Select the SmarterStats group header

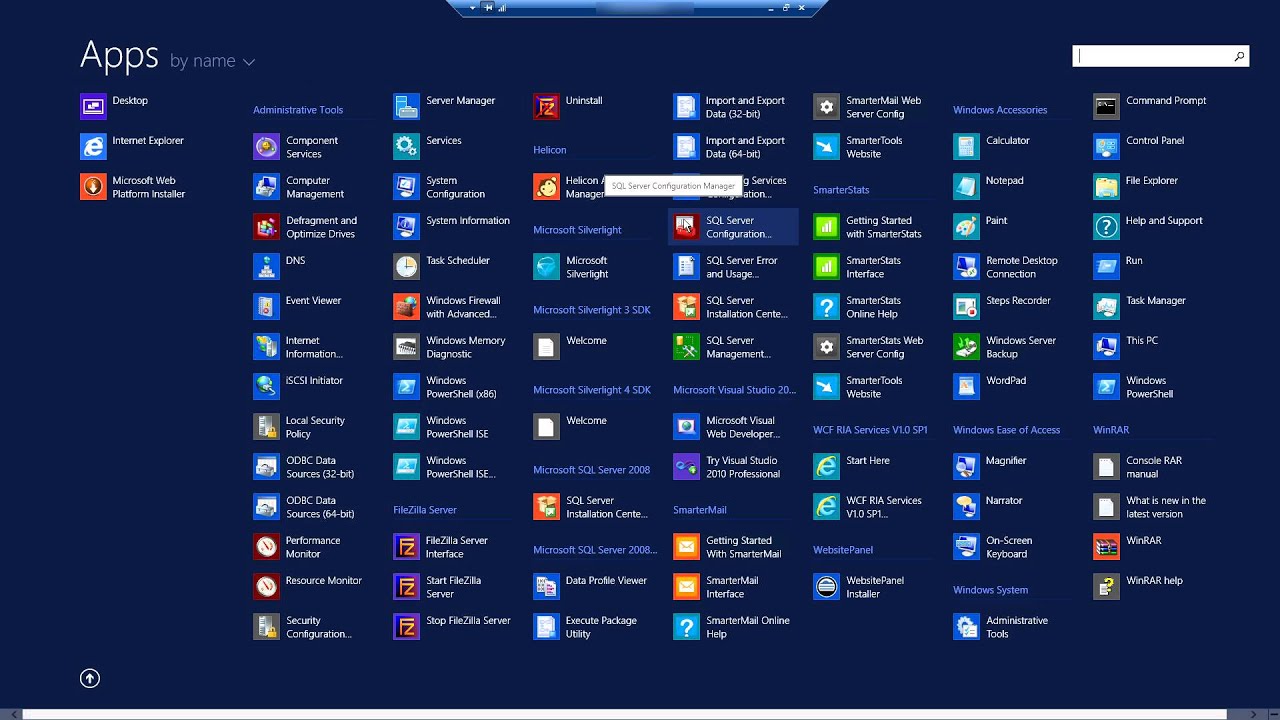[841, 190]
